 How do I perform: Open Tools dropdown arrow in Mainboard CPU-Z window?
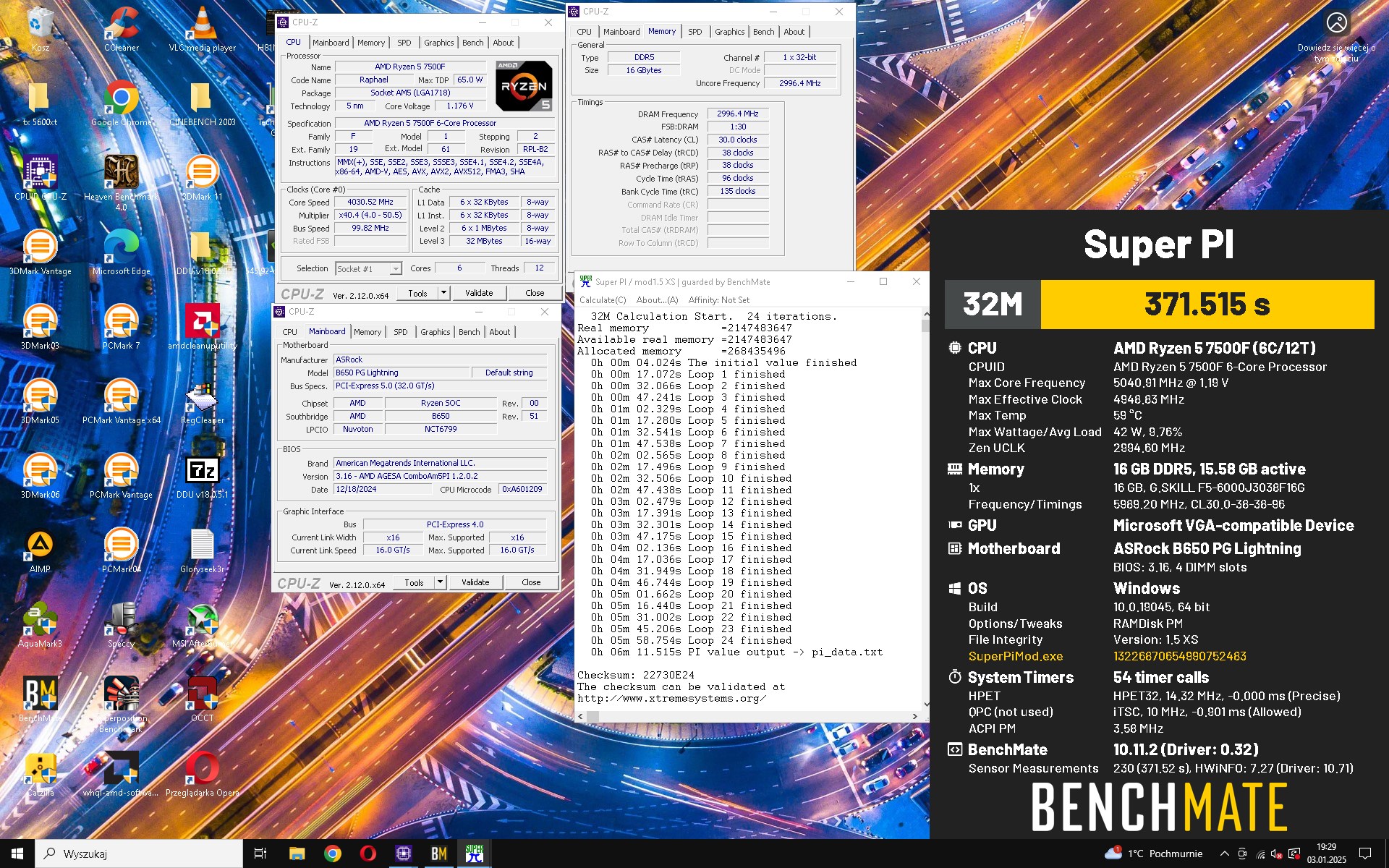(x=440, y=582)
